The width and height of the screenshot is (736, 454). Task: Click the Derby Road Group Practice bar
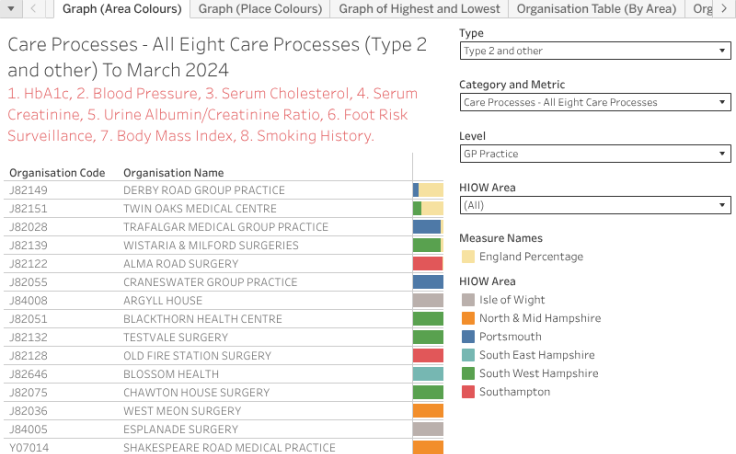[x=416, y=190]
